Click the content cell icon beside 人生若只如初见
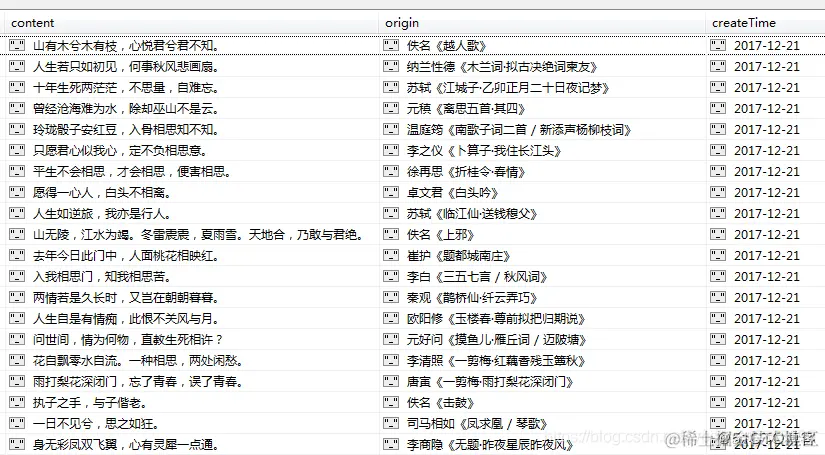 (17, 66)
